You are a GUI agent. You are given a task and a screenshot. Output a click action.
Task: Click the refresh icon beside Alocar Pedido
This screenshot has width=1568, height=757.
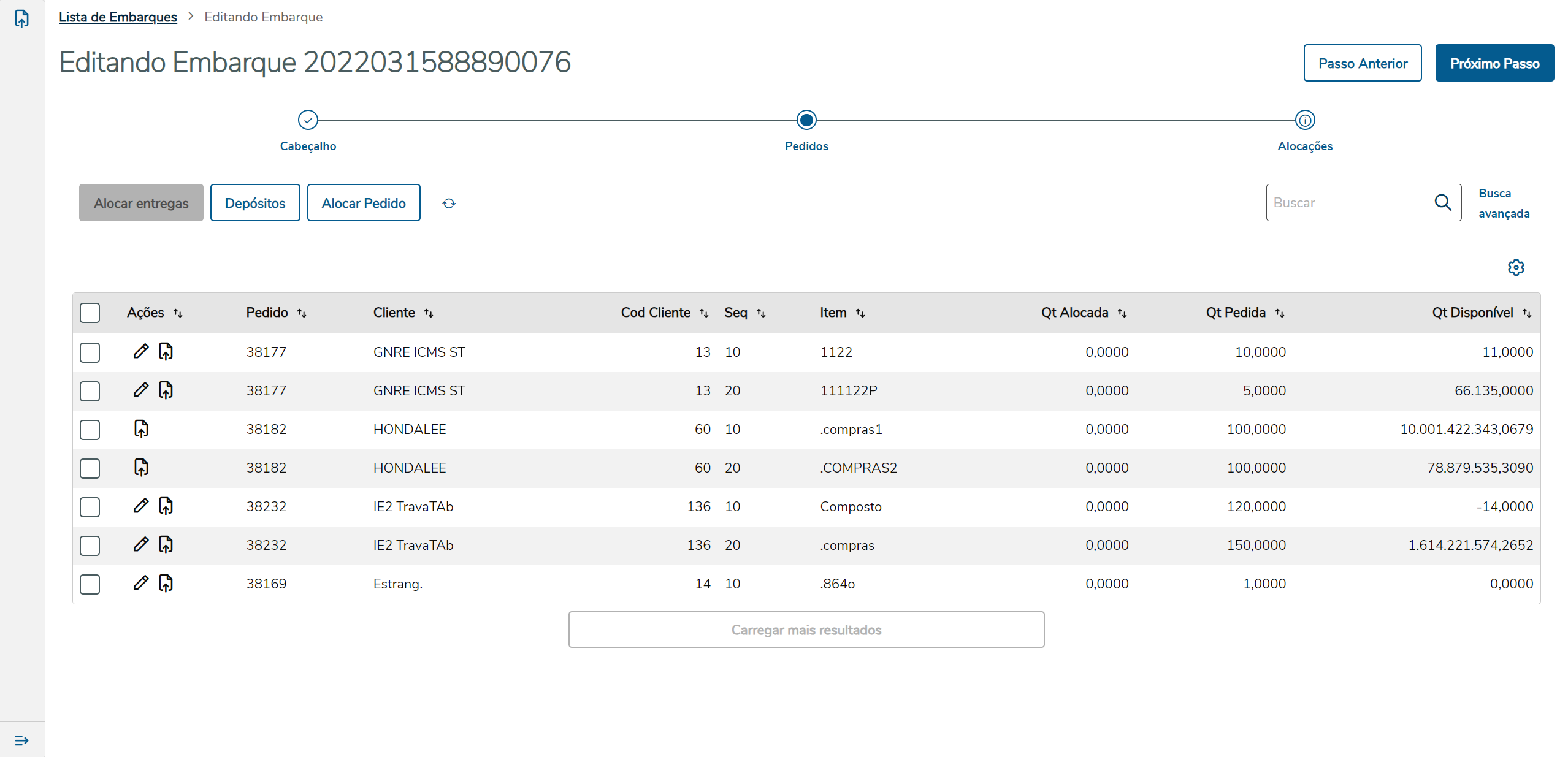click(x=449, y=203)
